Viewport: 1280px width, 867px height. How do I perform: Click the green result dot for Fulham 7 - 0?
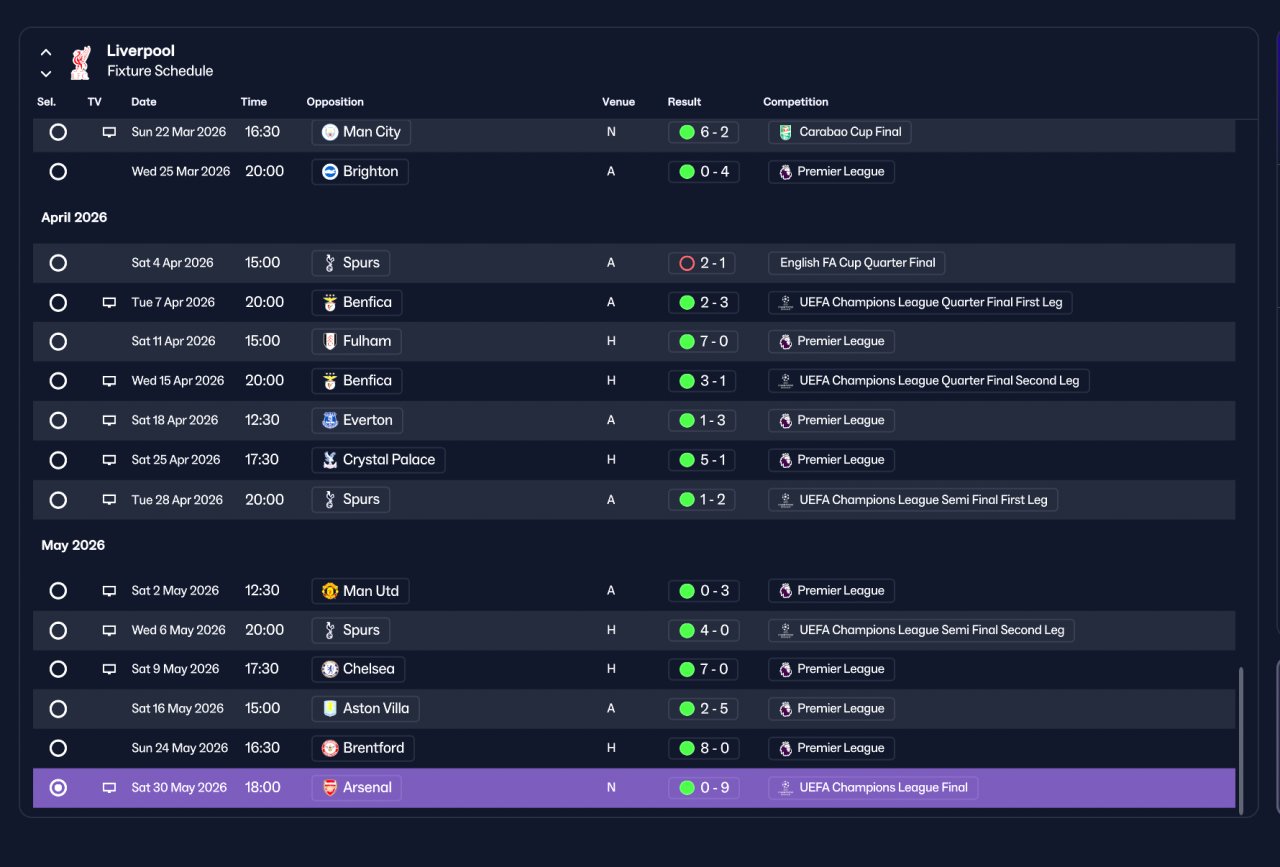pyautogui.click(x=687, y=342)
